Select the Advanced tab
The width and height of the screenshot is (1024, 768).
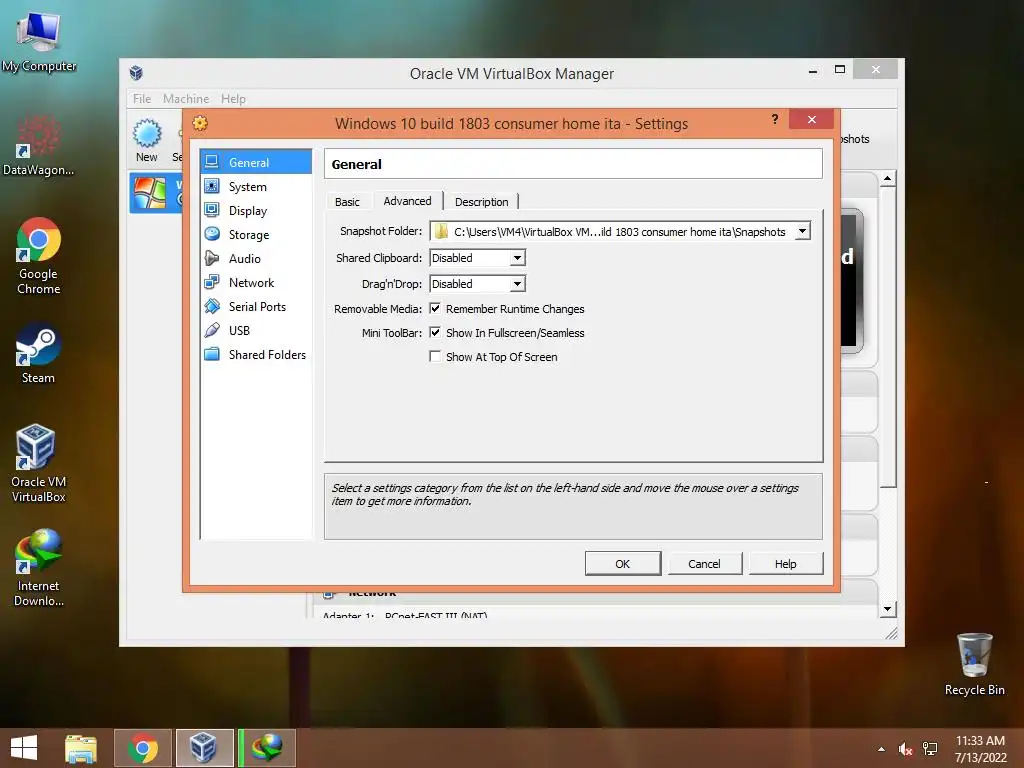[x=408, y=200]
